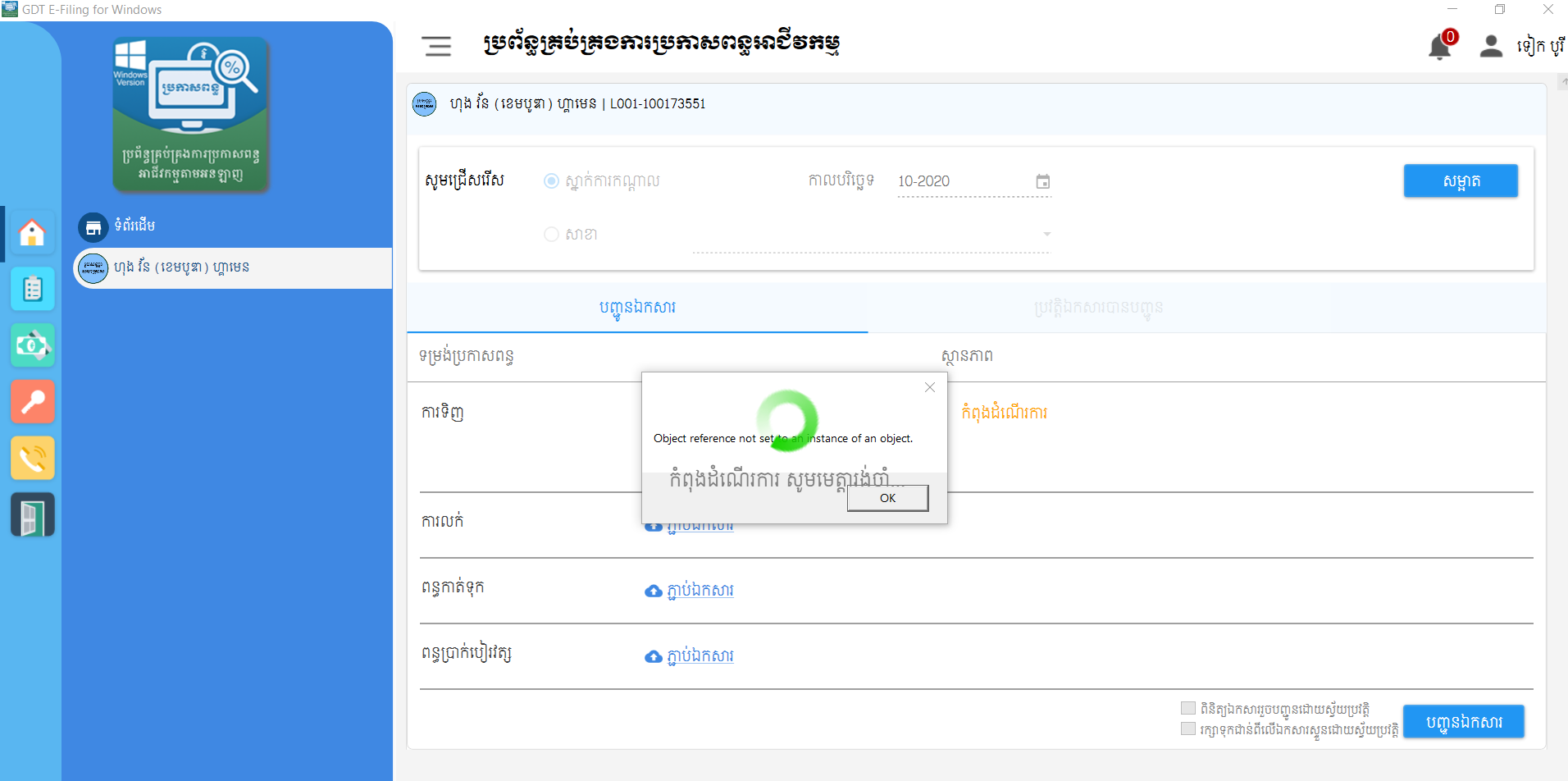
Task: Enable the first checkbox above submit button
Action: click(1187, 707)
